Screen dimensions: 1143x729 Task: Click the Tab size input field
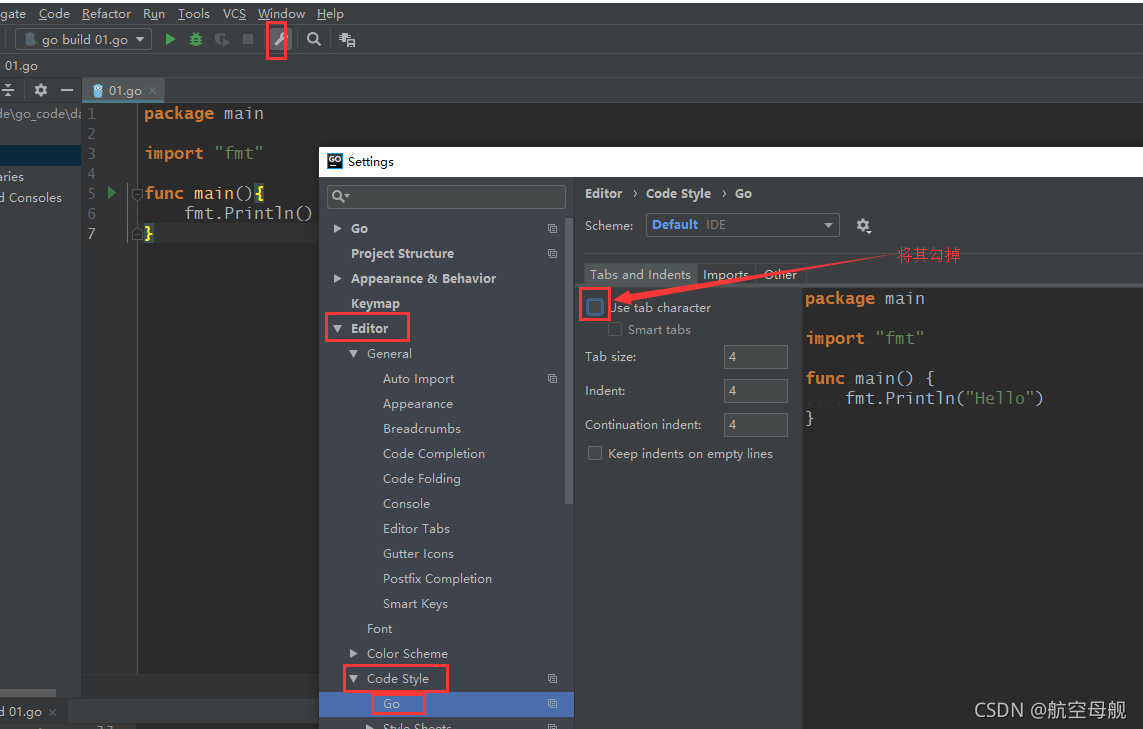755,356
